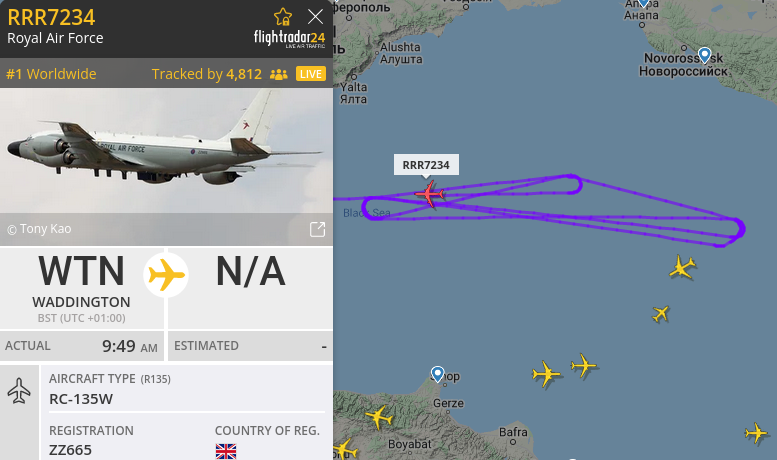Open the aircraft photo in external link
Viewport: 777px width, 460px height.
tap(318, 229)
